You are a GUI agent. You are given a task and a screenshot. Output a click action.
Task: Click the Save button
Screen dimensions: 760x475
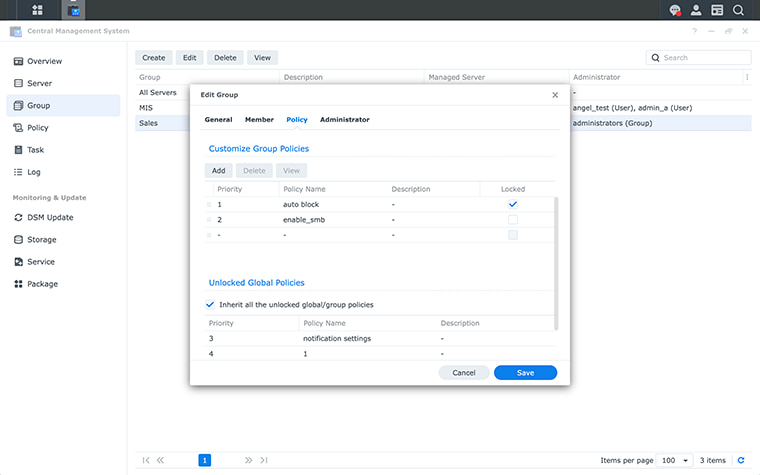tap(525, 372)
